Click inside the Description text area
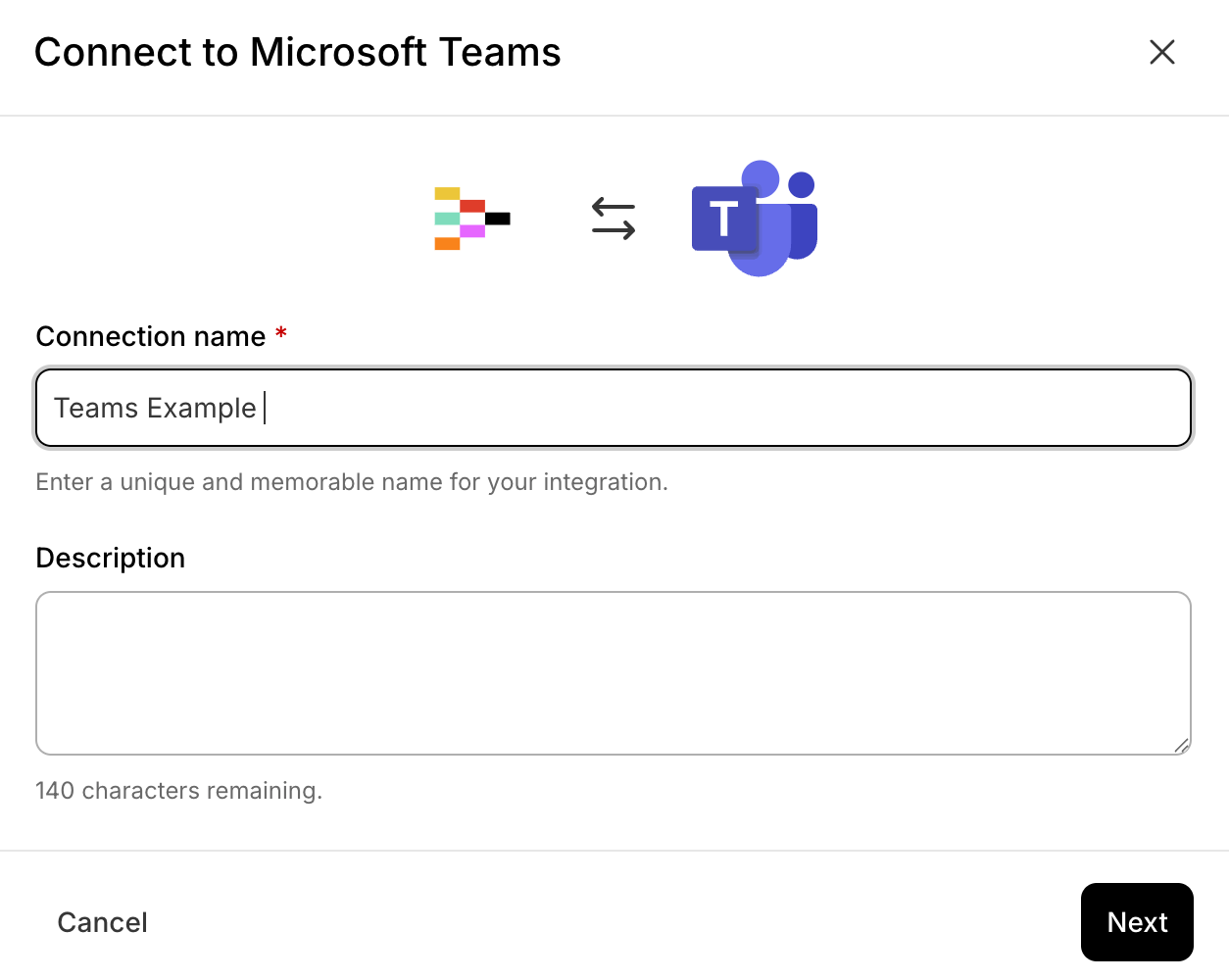 click(x=613, y=672)
